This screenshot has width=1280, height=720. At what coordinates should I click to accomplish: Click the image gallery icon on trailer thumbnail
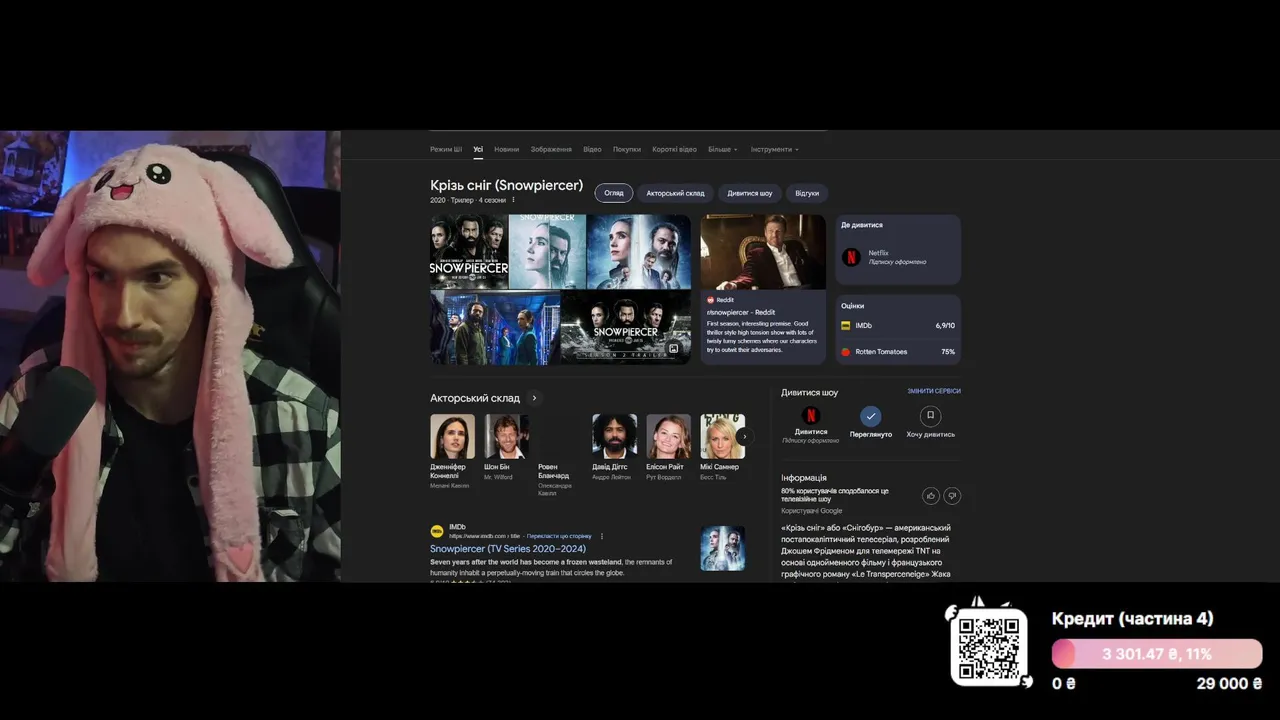click(674, 349)
